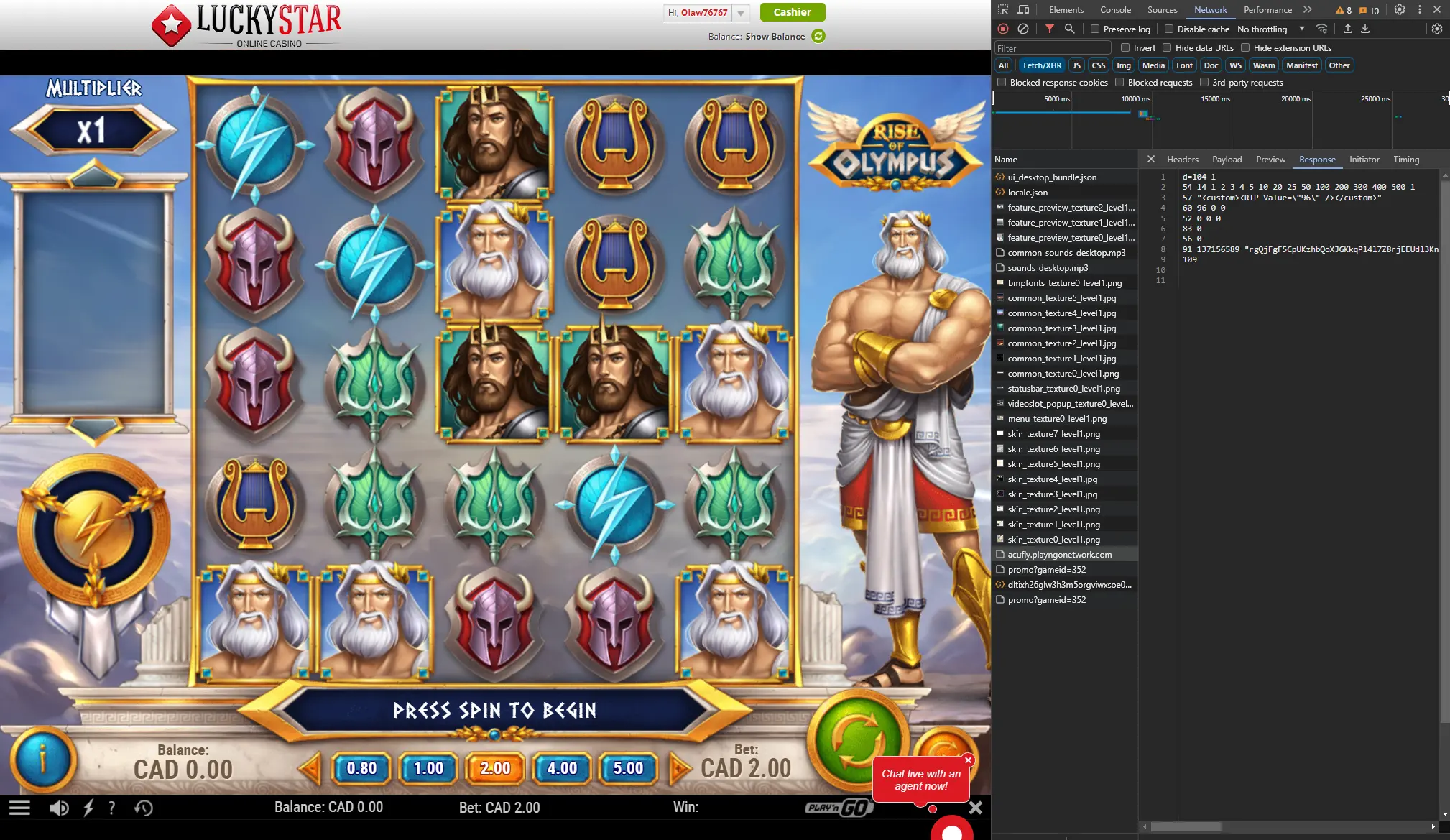Enable Preserve log checkbox
This screenshot has height=840, width=1450.
point(1095,29)
